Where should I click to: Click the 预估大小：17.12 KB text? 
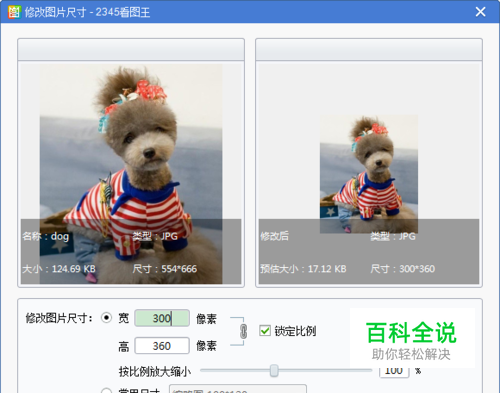(303, 269)
